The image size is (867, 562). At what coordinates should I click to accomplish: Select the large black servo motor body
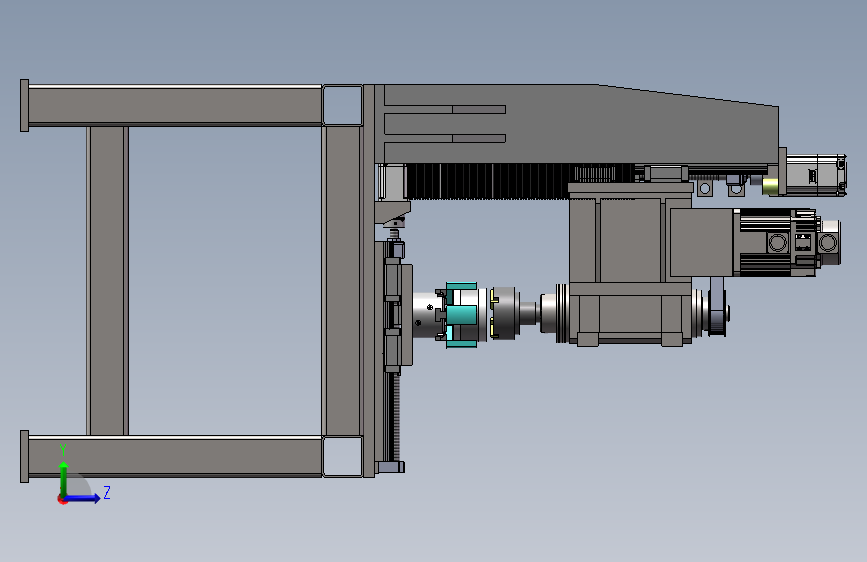point(774,242)
